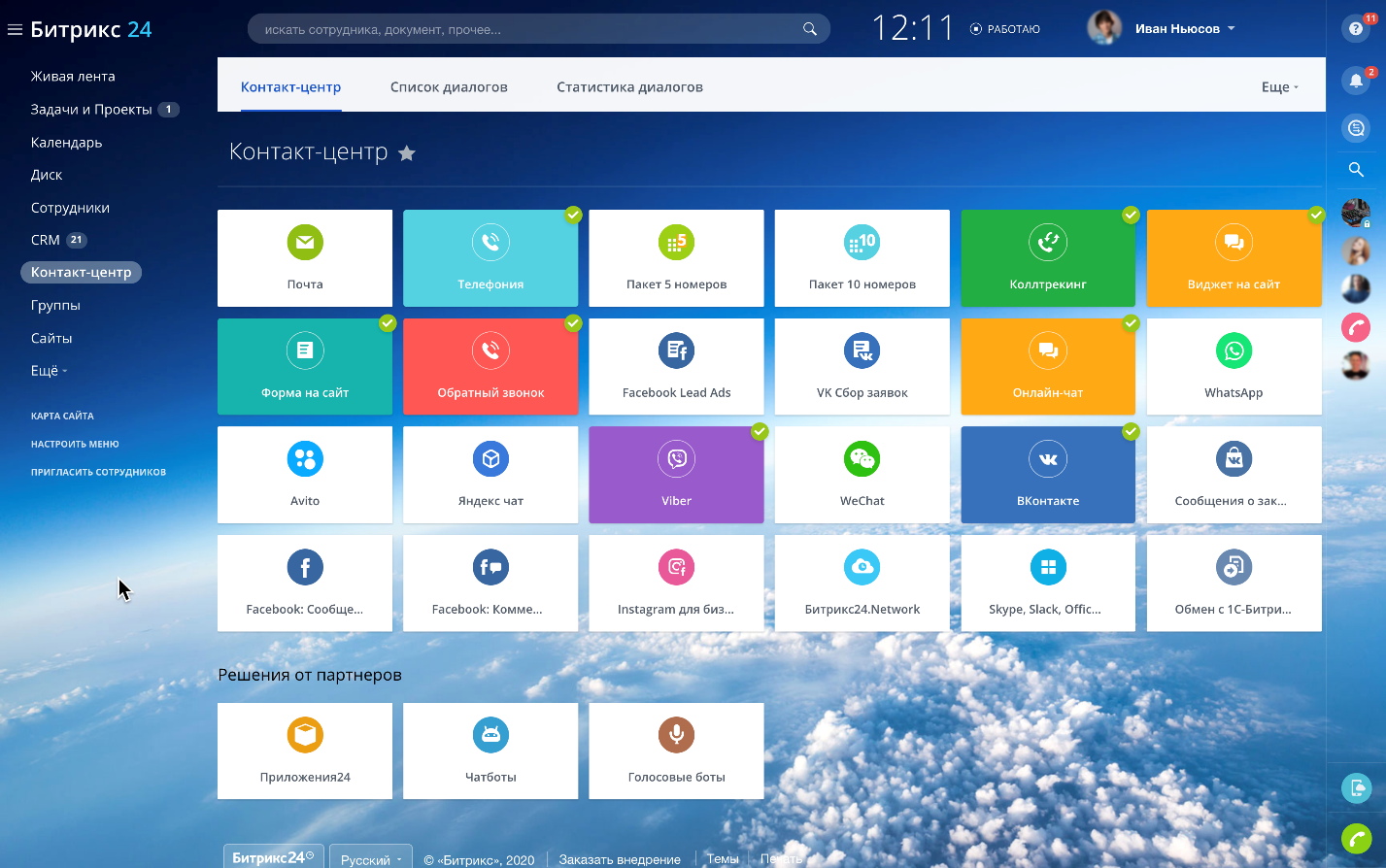
Task: Open the pink phone contact in the right sidebar
Action: coord(1356,327)
